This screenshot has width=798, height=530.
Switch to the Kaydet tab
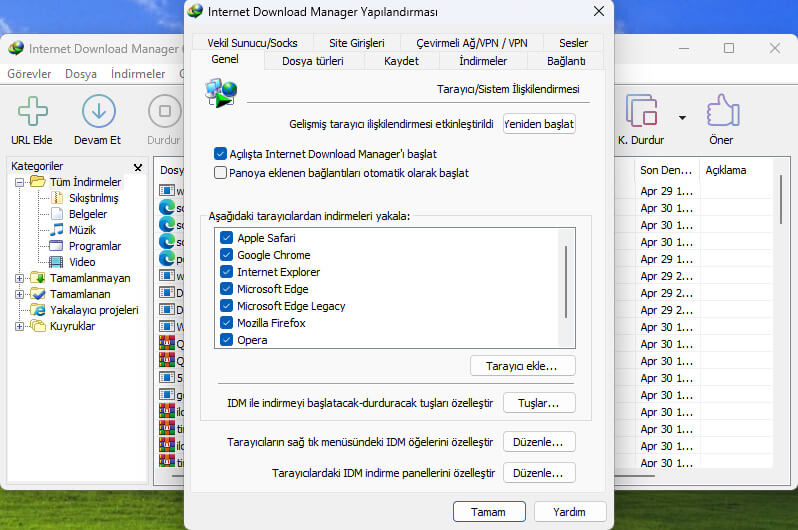coord(401,61)
